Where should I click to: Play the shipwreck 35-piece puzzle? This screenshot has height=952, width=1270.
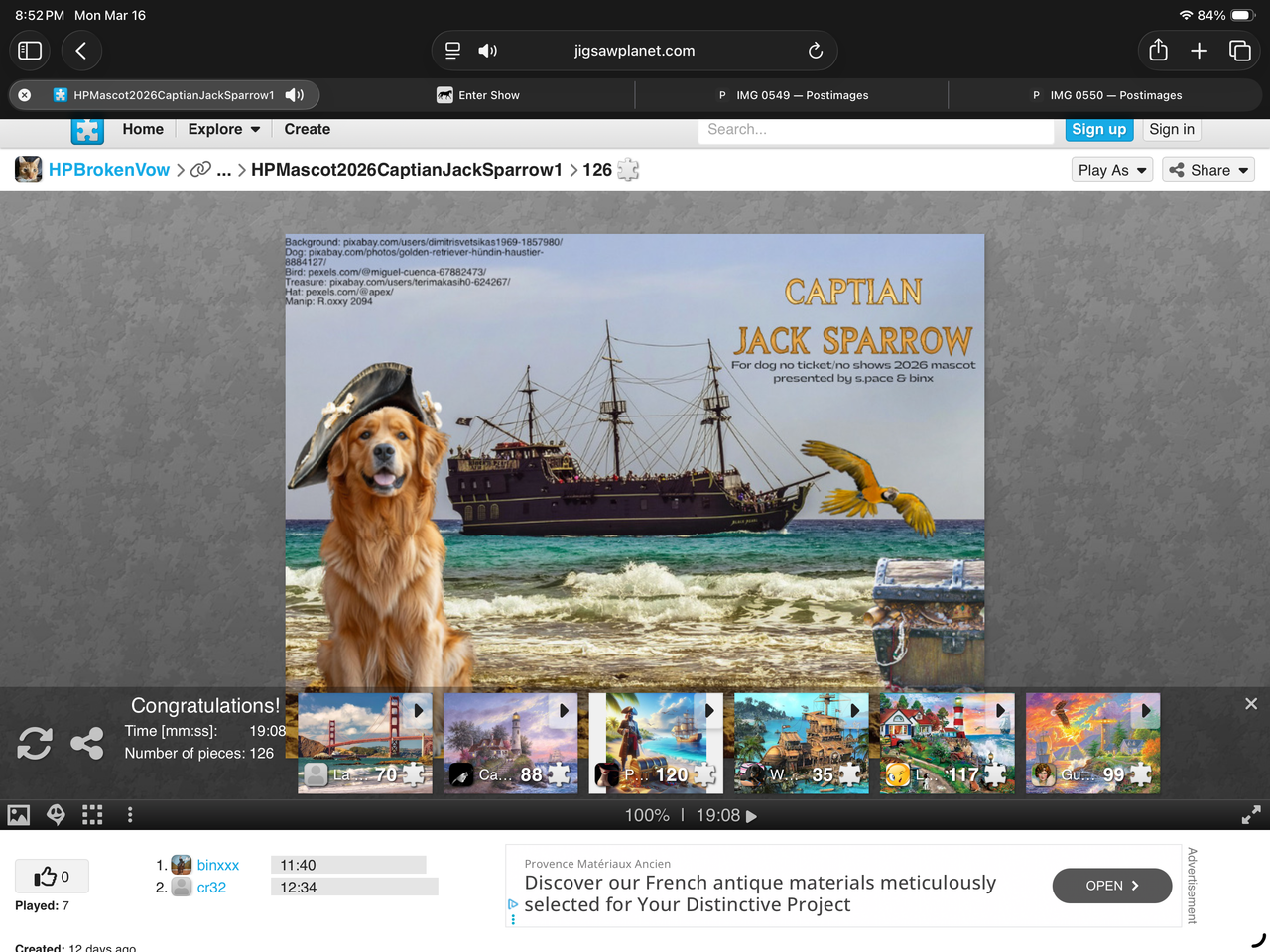[855, 710]
